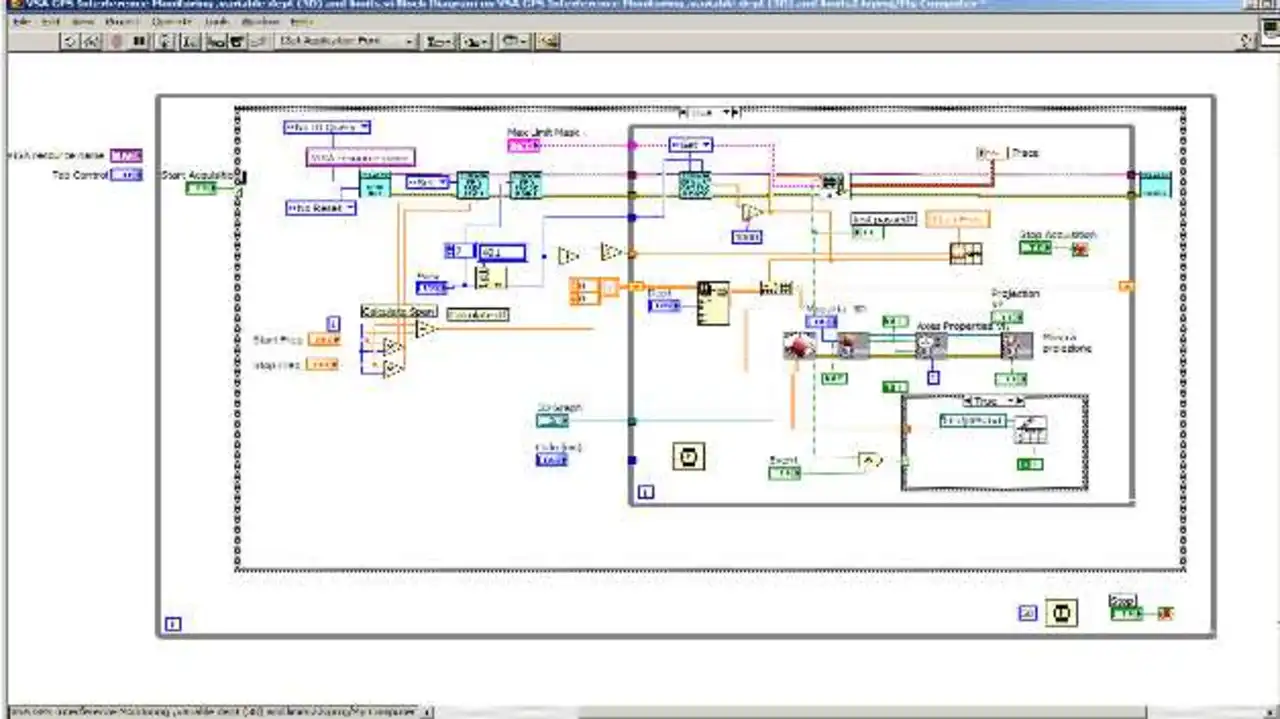Open the No Reset enum constant dropdown

[320, 208]
